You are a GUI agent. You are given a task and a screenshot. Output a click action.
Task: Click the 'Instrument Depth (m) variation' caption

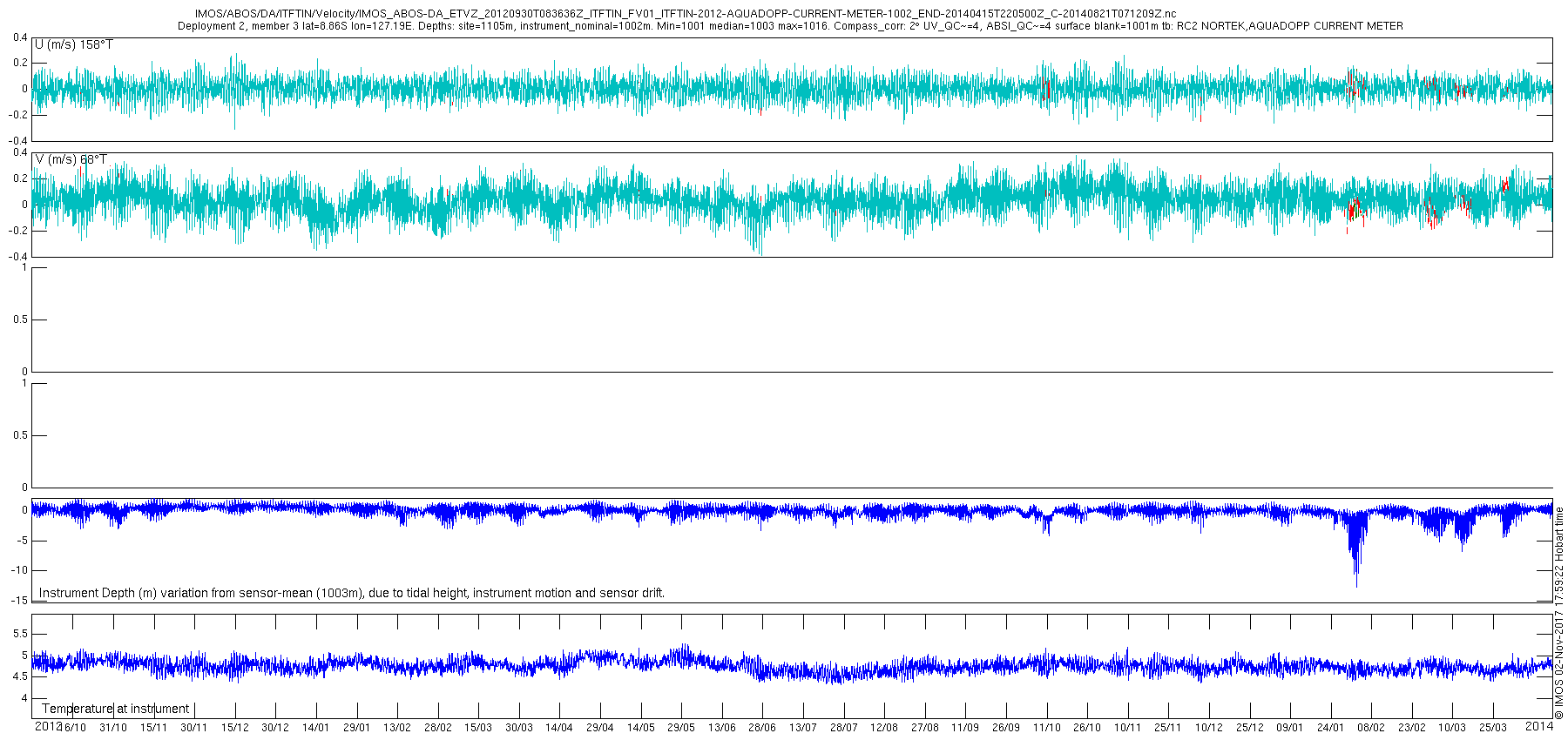tap(352, 593)
